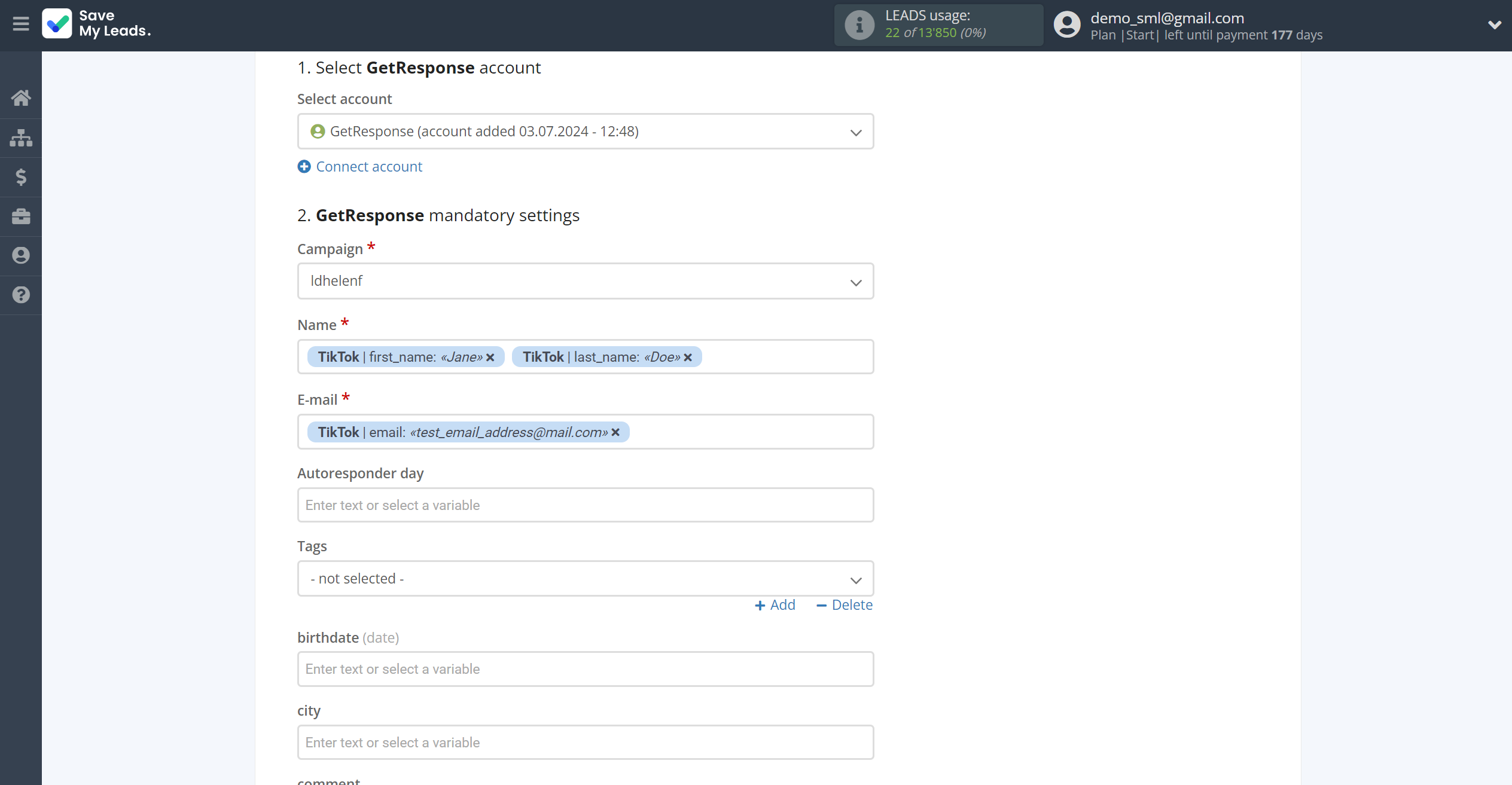Click the Add tag link

tap(776, 604)
